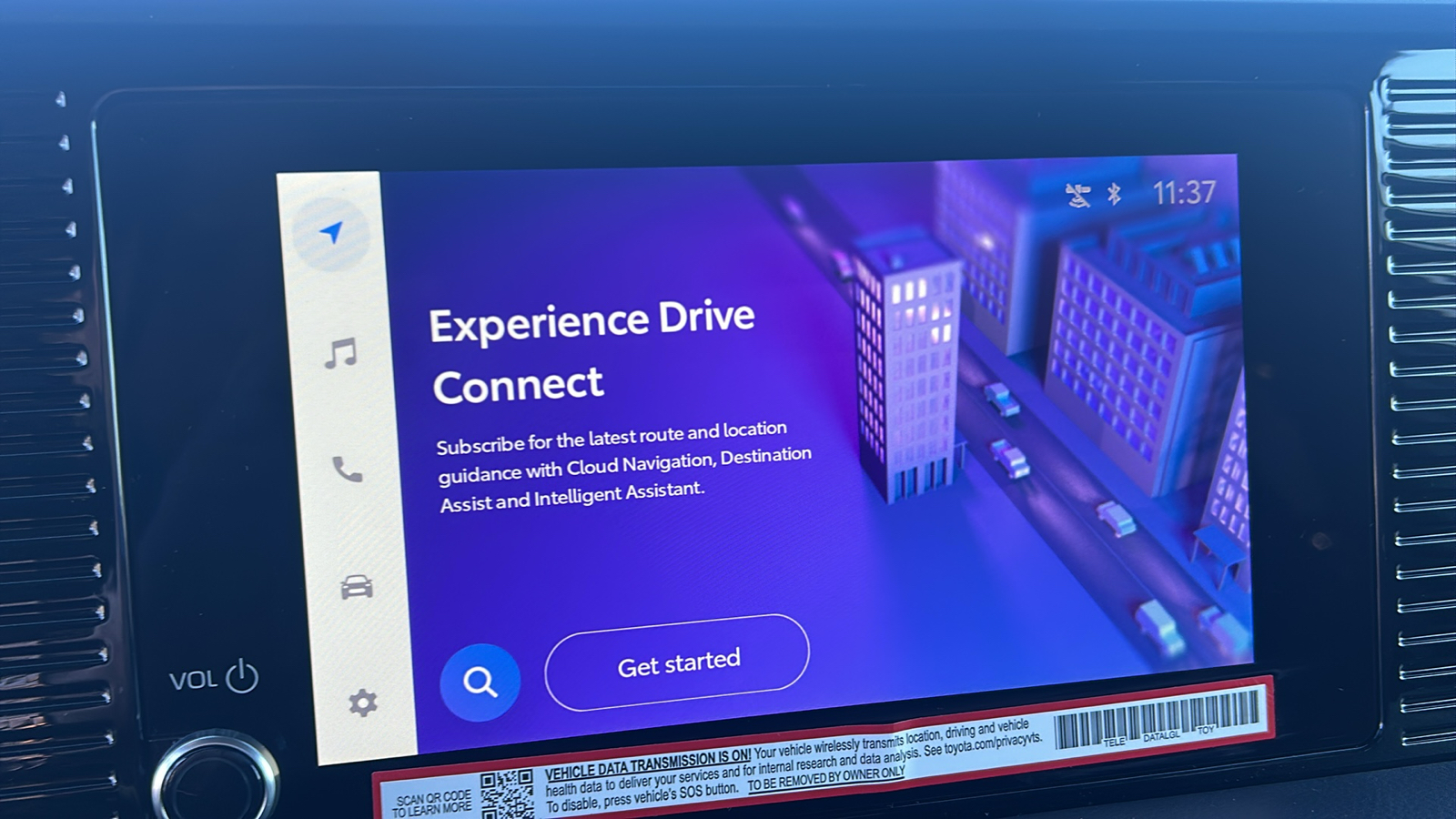
Task: Click the Vehicle Data Transmission Is On notice
Action: (647, 764)
